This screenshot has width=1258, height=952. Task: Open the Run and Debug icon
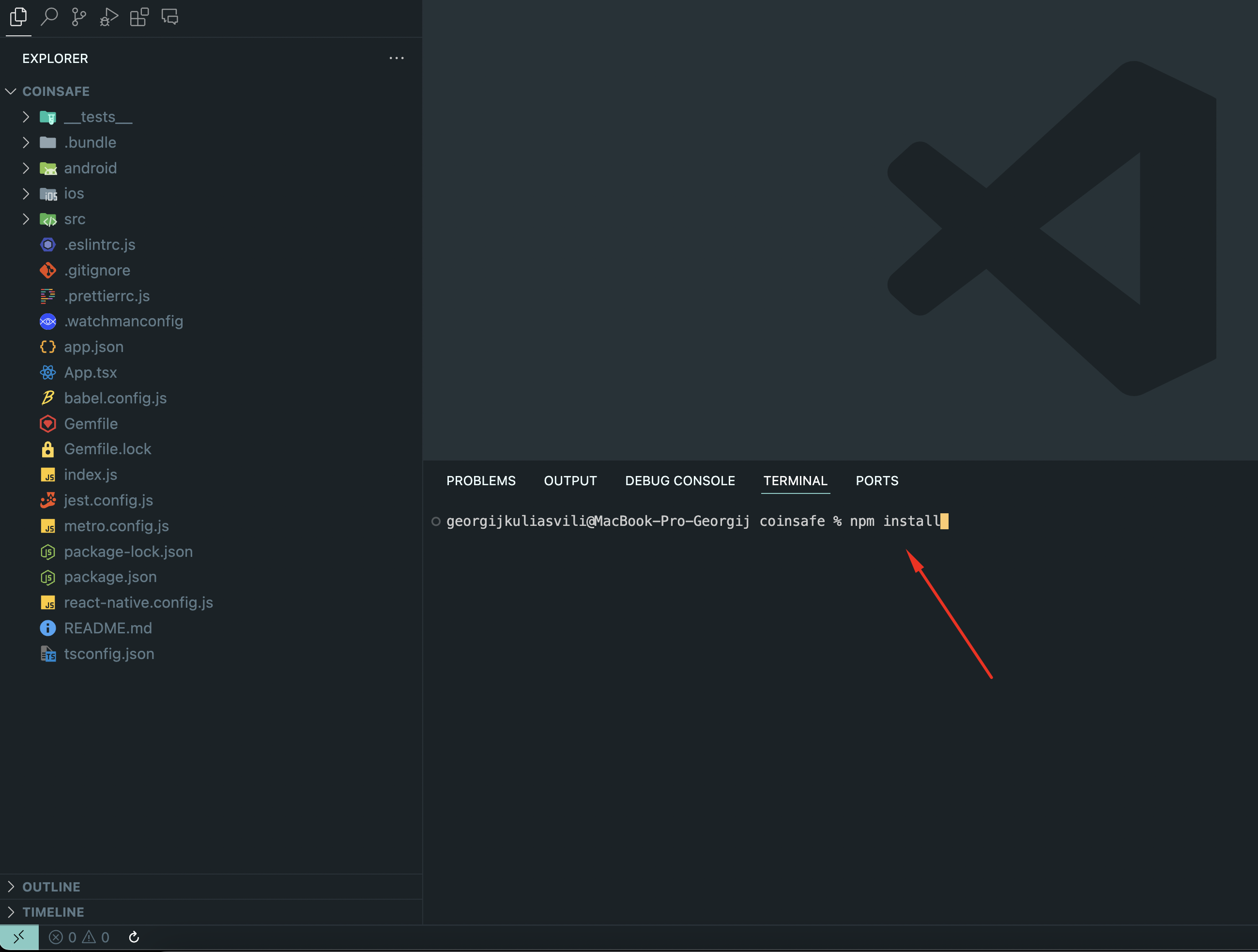click(x=108, y=17)
